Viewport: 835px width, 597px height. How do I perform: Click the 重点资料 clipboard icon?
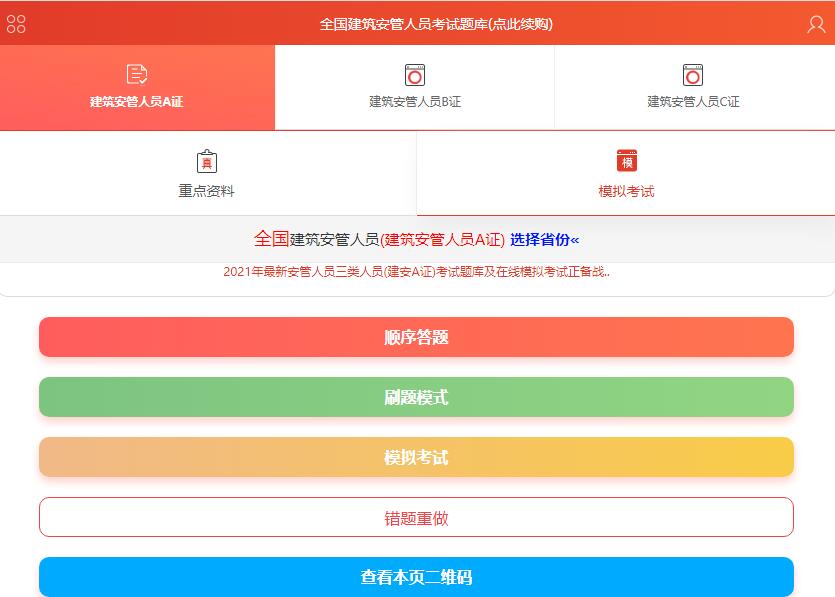click(207, 161)
